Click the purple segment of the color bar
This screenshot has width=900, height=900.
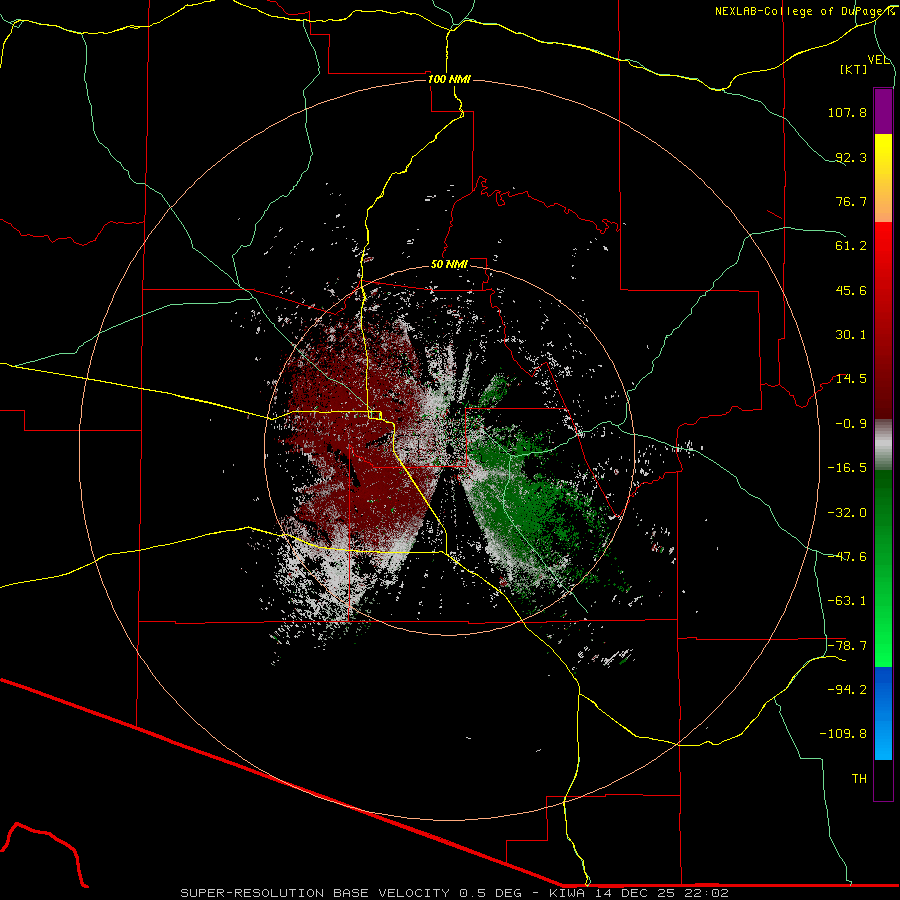pos(883,111)
